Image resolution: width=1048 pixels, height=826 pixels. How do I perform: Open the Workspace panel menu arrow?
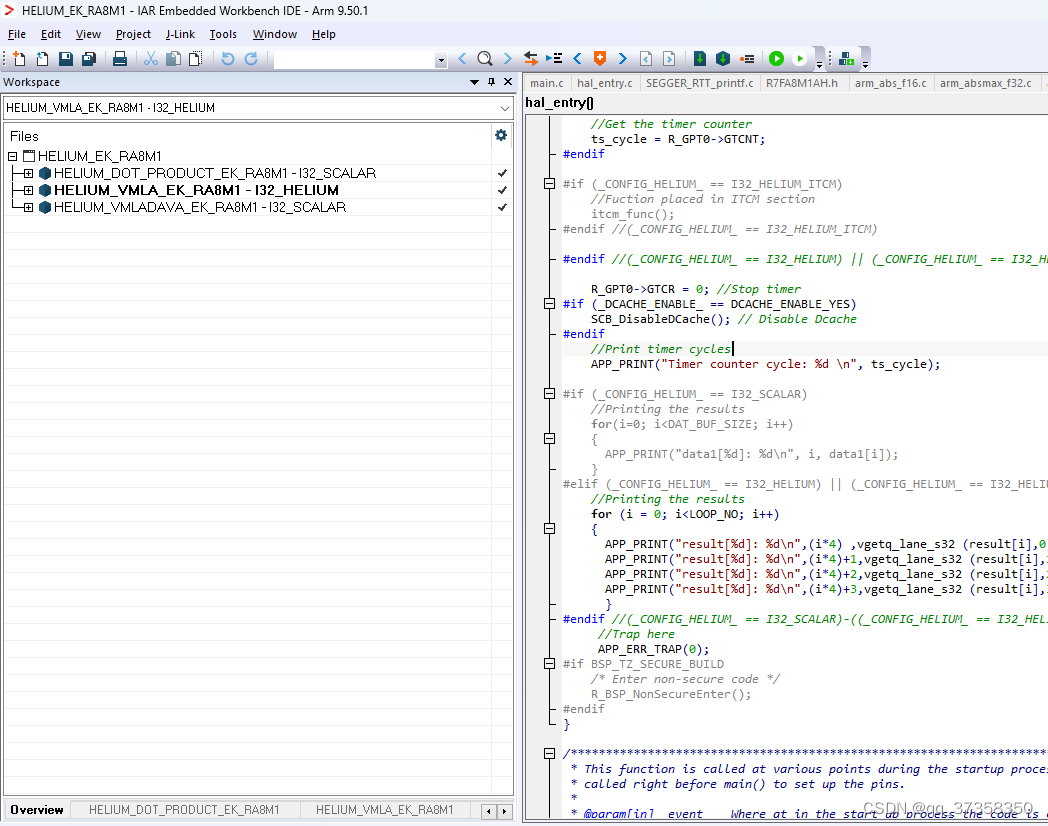(475, 82)
